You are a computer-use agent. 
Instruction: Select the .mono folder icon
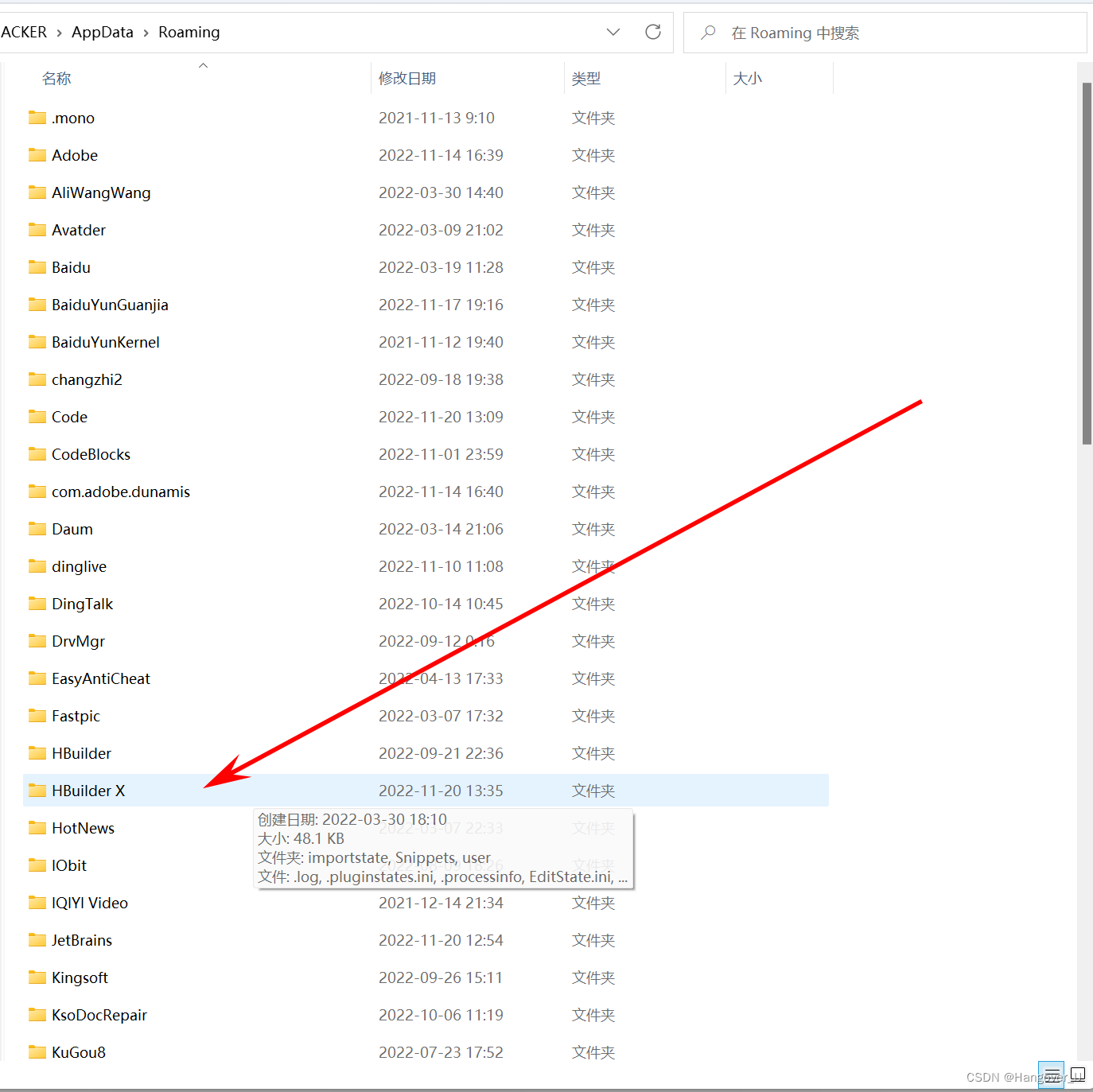point(37,118)
